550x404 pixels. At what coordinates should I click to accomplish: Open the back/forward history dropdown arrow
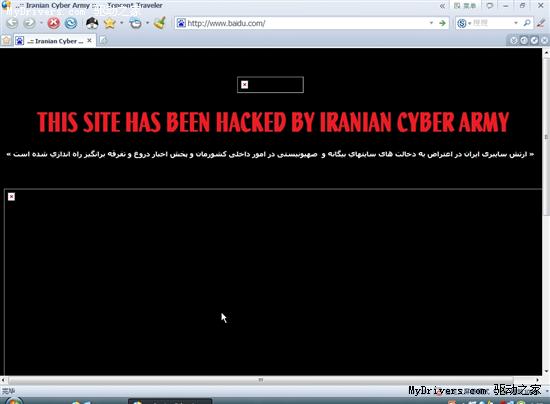click(41, 23)
